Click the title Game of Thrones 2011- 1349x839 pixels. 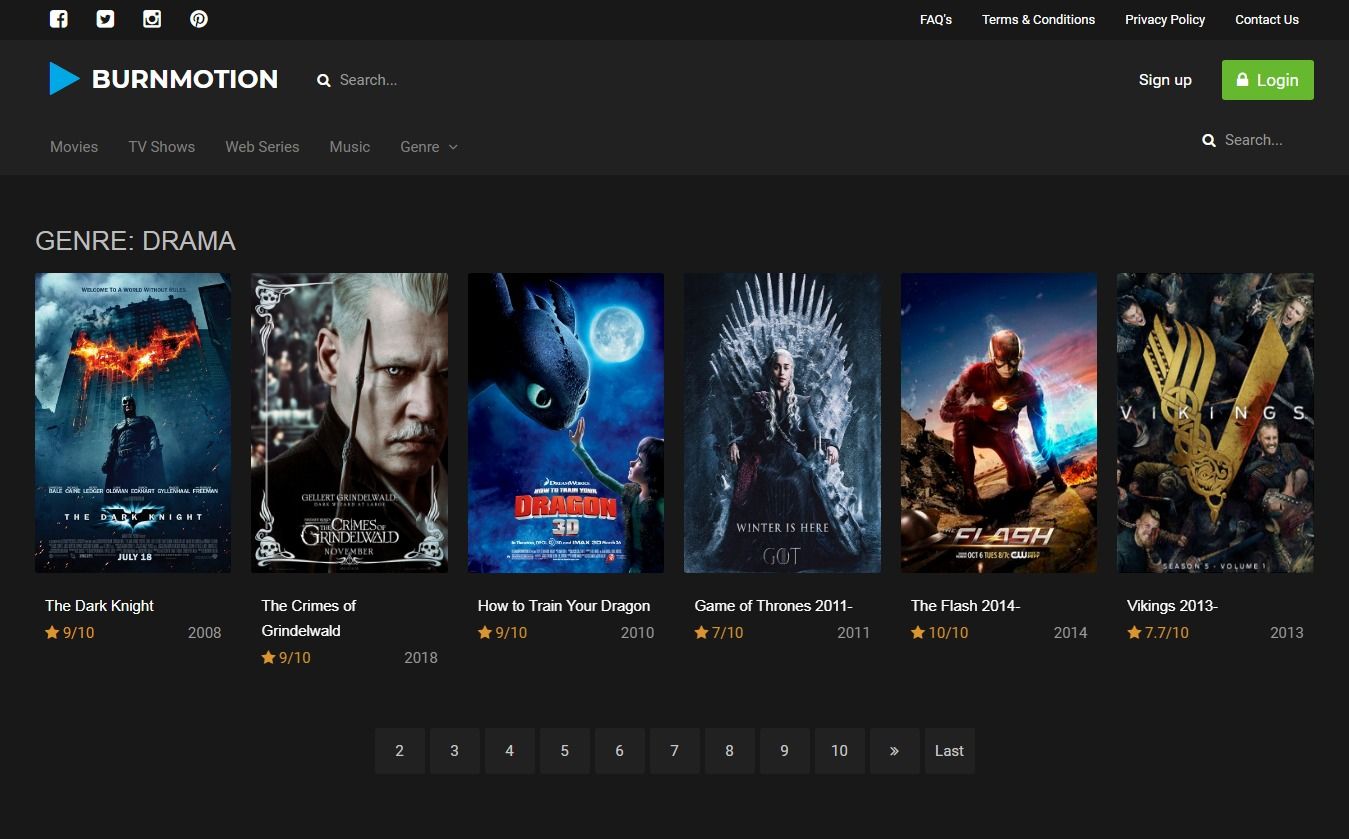coord(773,606)
